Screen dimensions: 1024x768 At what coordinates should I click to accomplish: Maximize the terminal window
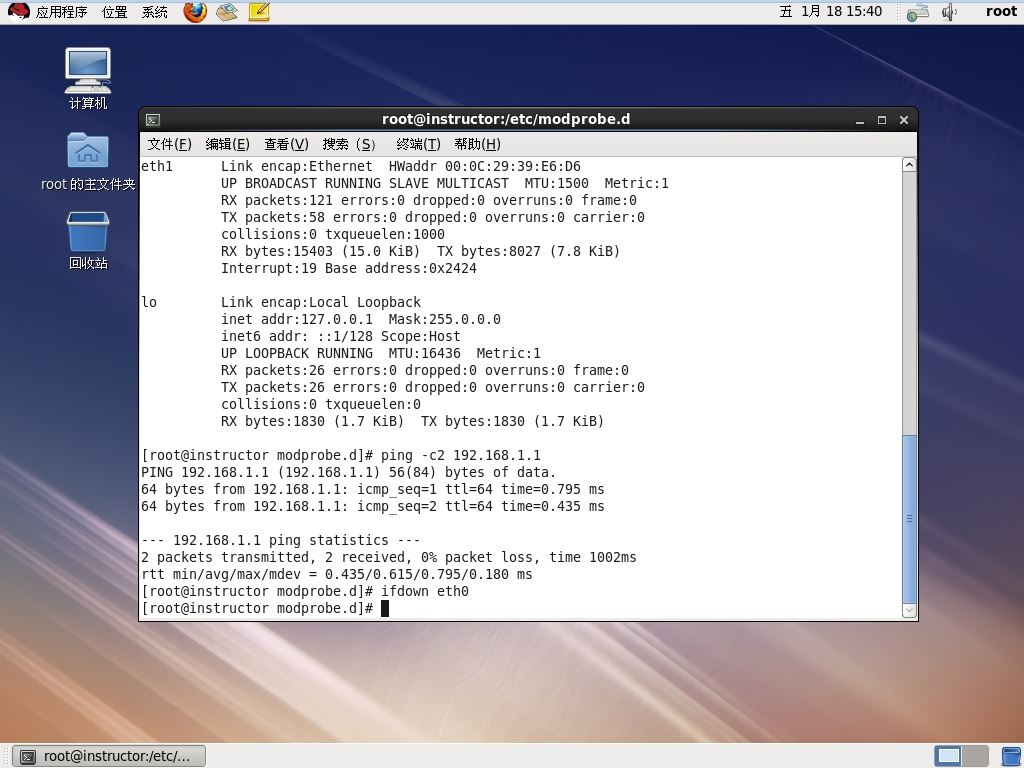coord(882,120)
